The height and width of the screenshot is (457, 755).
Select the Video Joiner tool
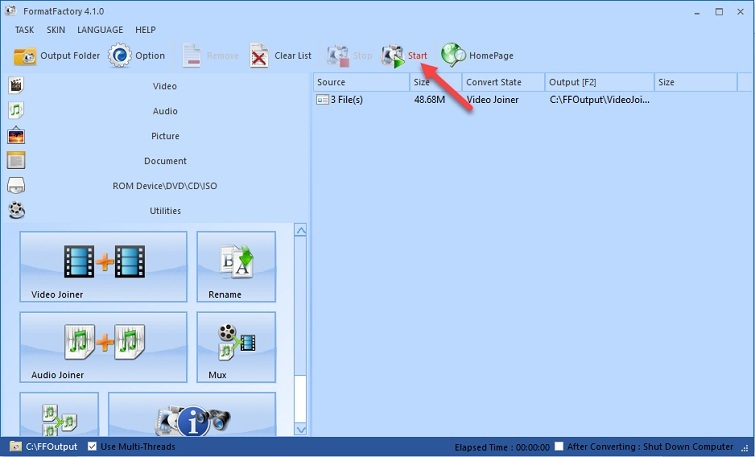coord(103,266)
